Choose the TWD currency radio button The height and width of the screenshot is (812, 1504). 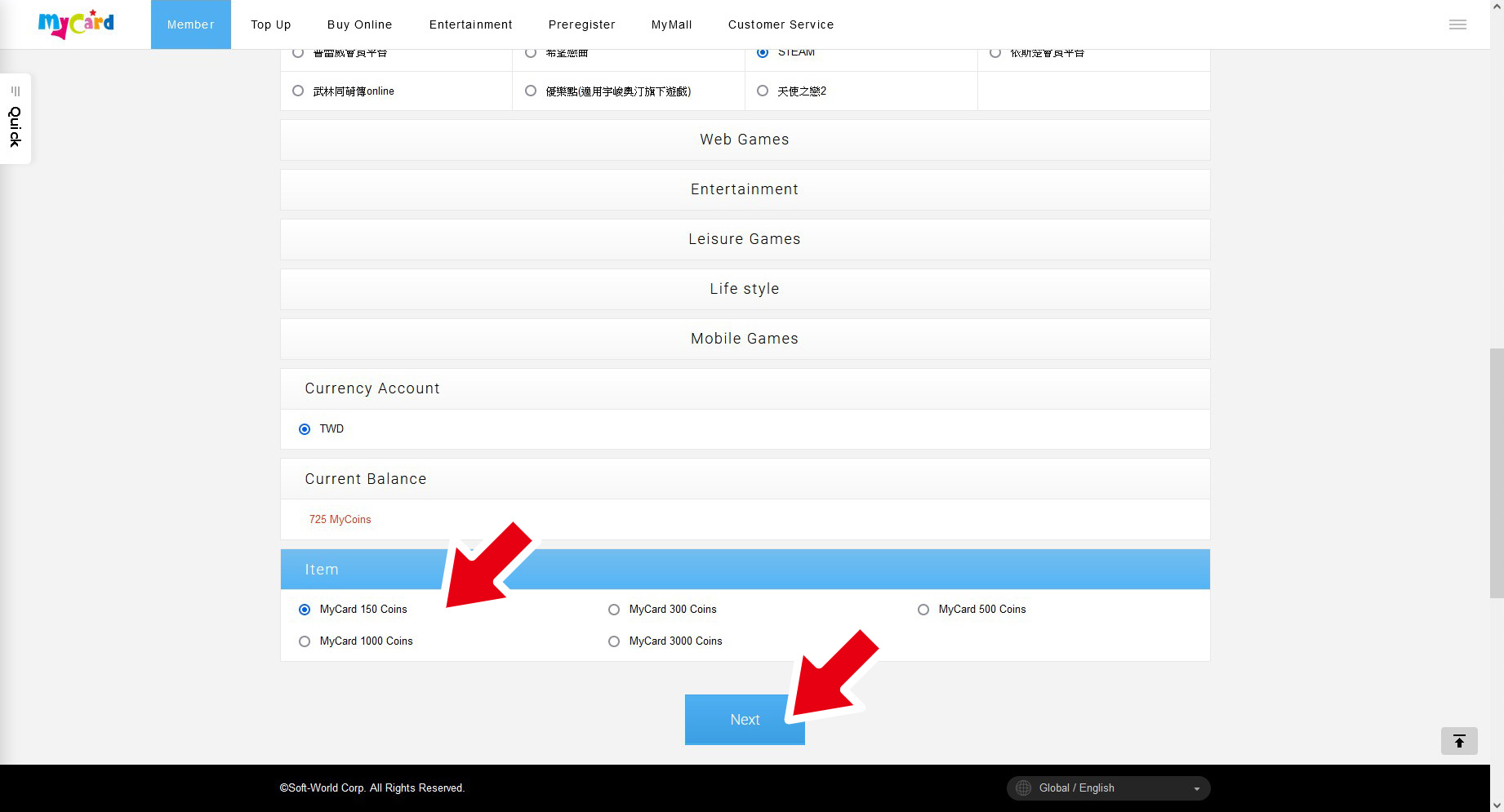click(x=305, y=429)
